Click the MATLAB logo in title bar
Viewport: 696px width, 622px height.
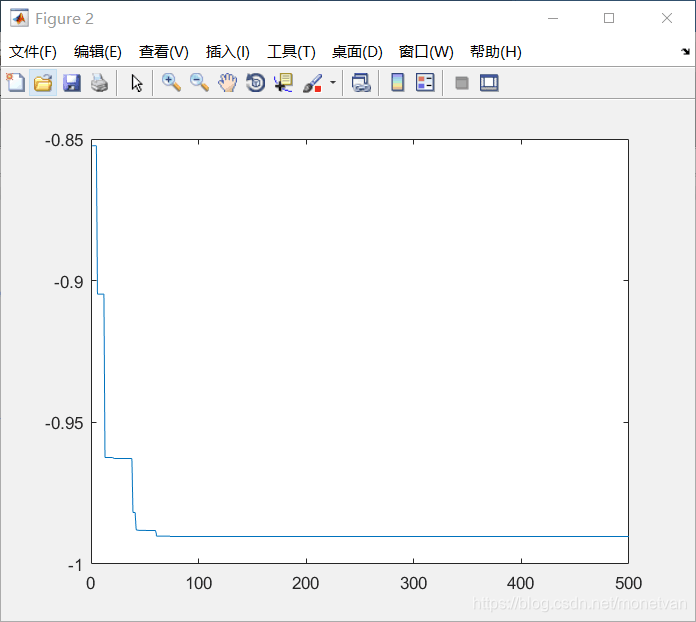click(20, 18)
